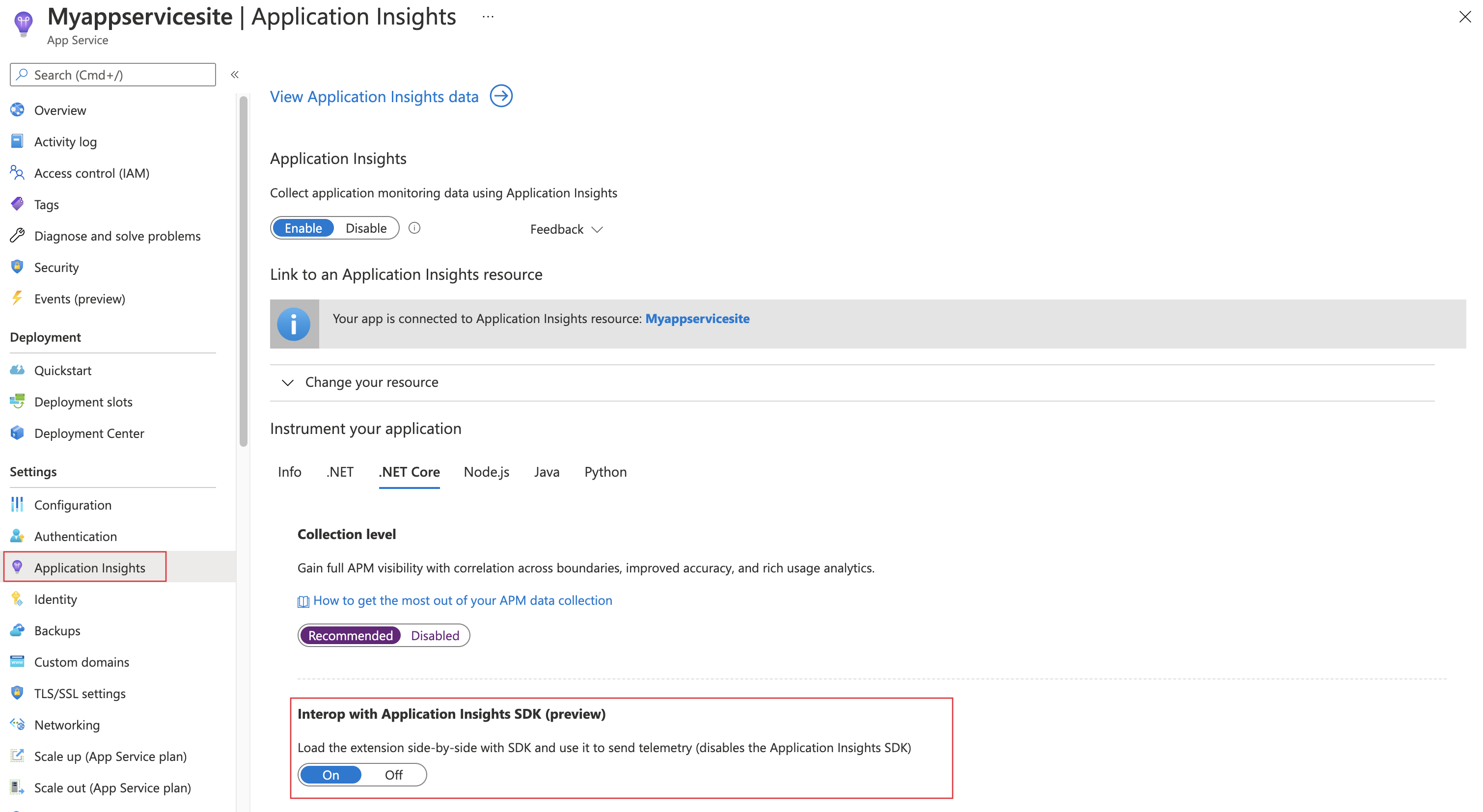This screenshot has height=812, width=1483.
Task: Click the Application Insights sidebar icon
Action: [18, 567]
